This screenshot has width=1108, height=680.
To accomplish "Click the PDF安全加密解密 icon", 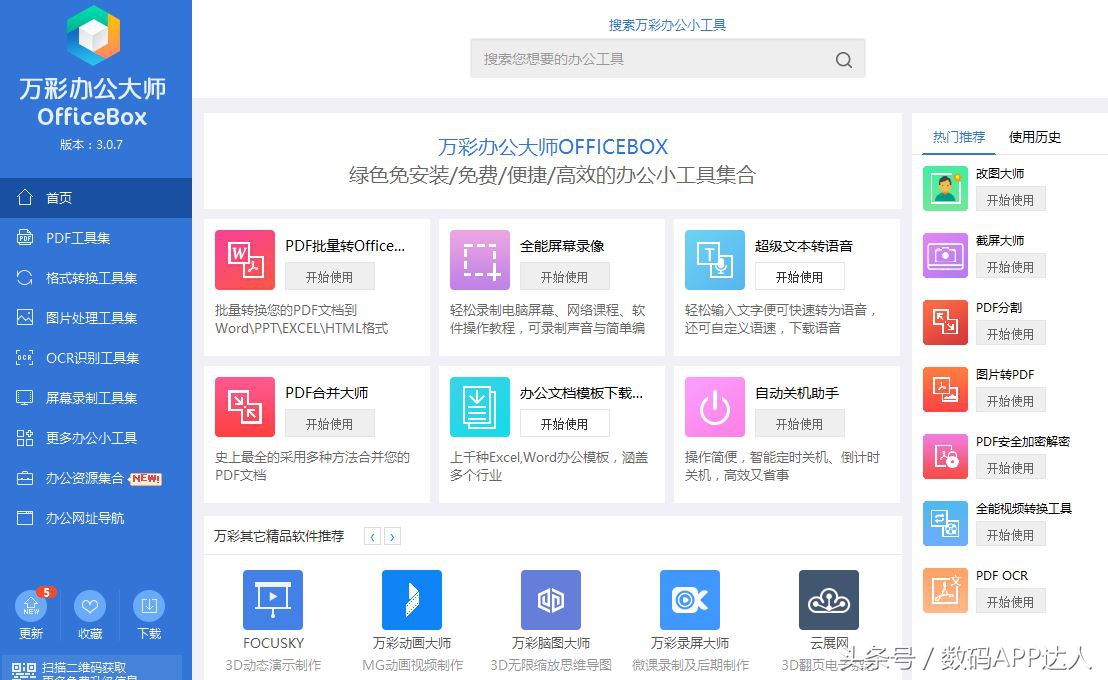I will pyautogui.click(x=945, y=457).
